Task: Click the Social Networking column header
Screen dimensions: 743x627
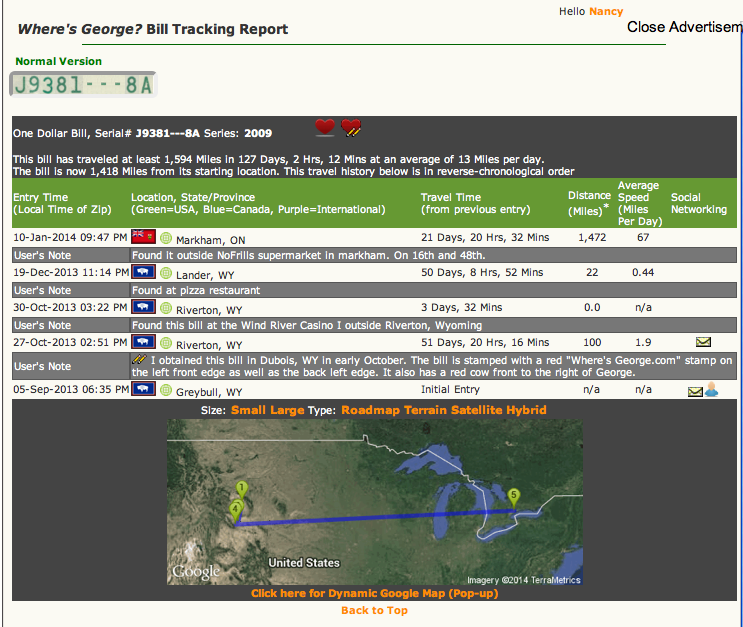Action: (698, 203)
